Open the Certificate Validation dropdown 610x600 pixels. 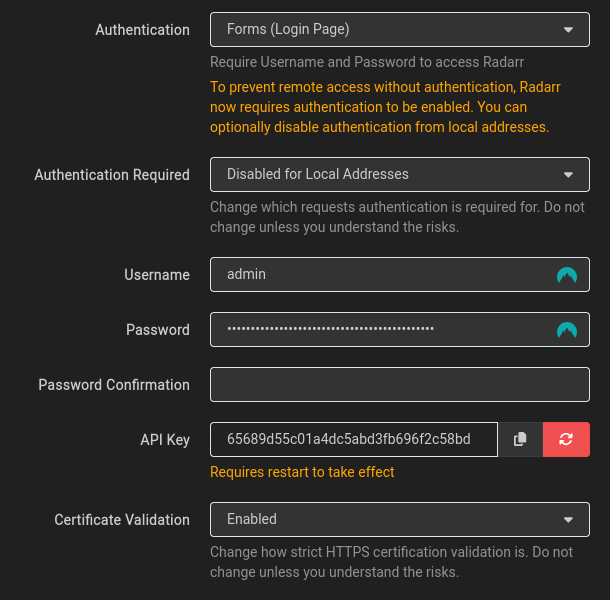point(400,519)
